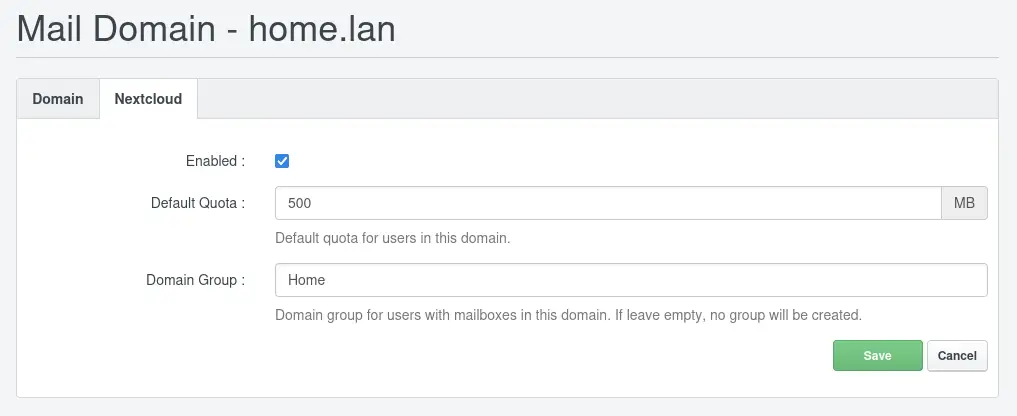This screenshot has width=1017, height=416.
Task: Focus the Domain Group input field
Action: (x=631, y=280)
